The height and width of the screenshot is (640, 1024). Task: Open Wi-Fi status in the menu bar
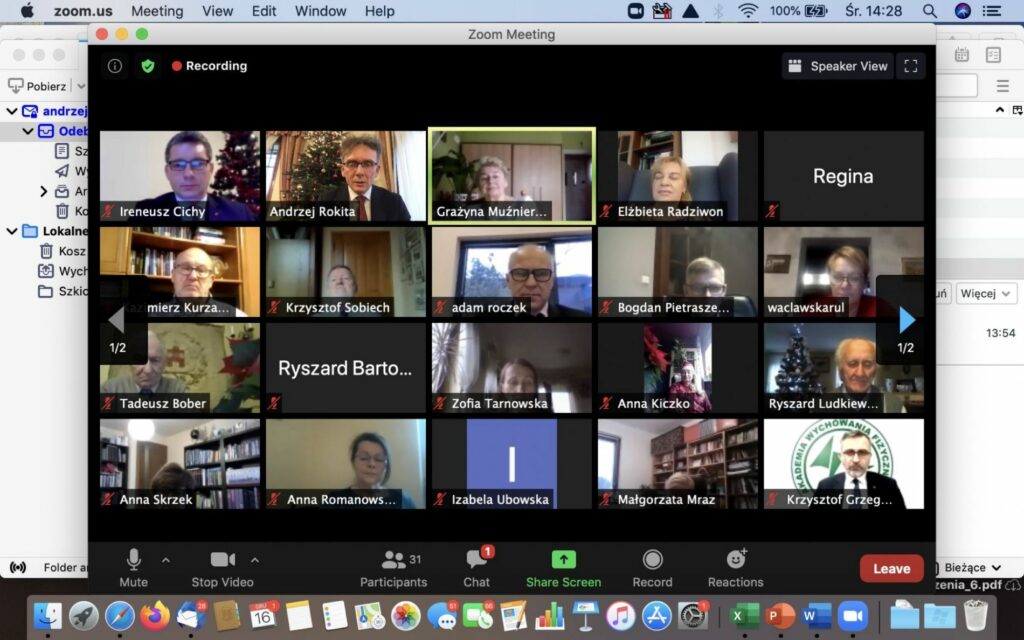748,10
